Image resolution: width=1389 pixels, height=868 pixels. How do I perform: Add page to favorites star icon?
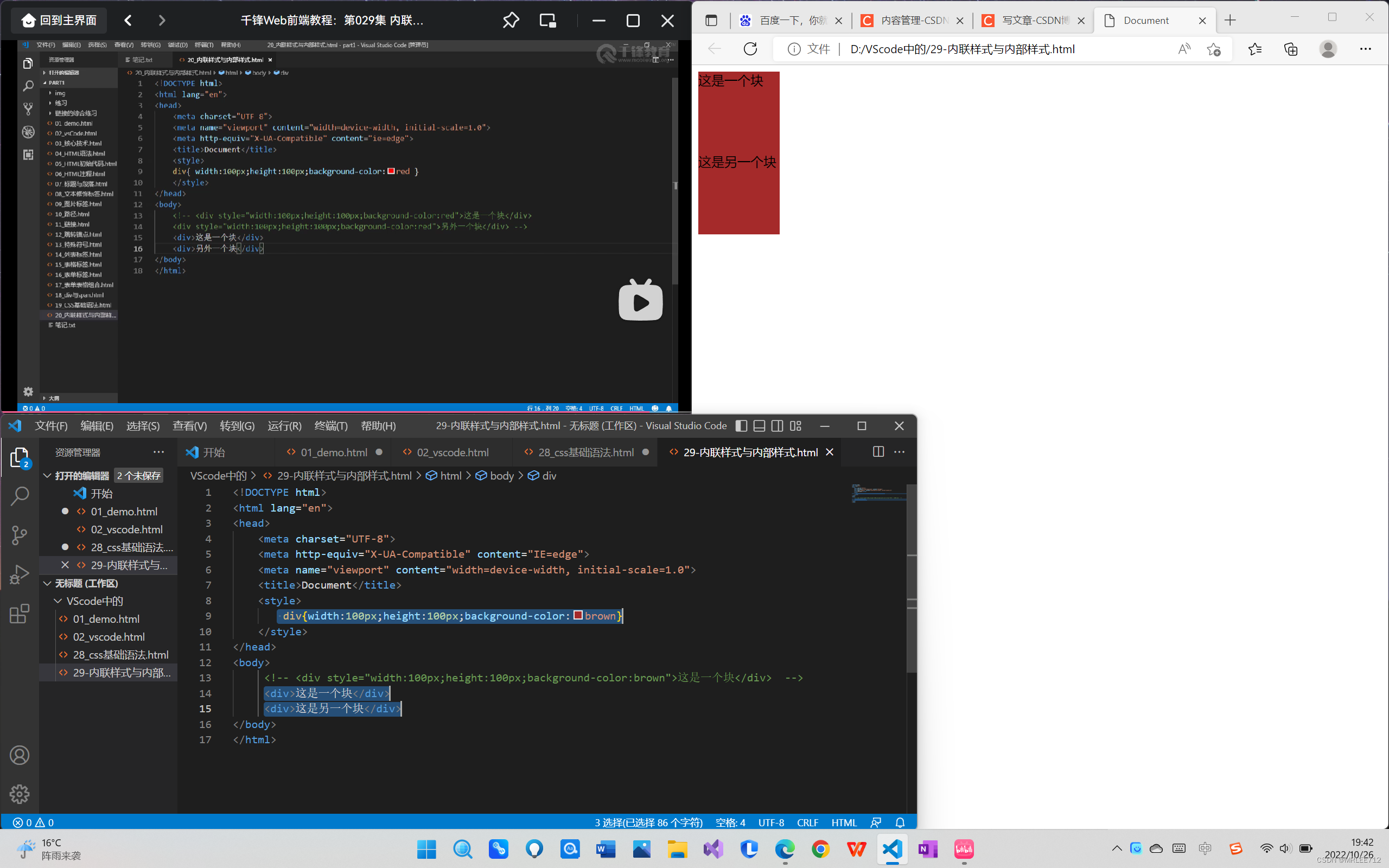point(1213,49)
